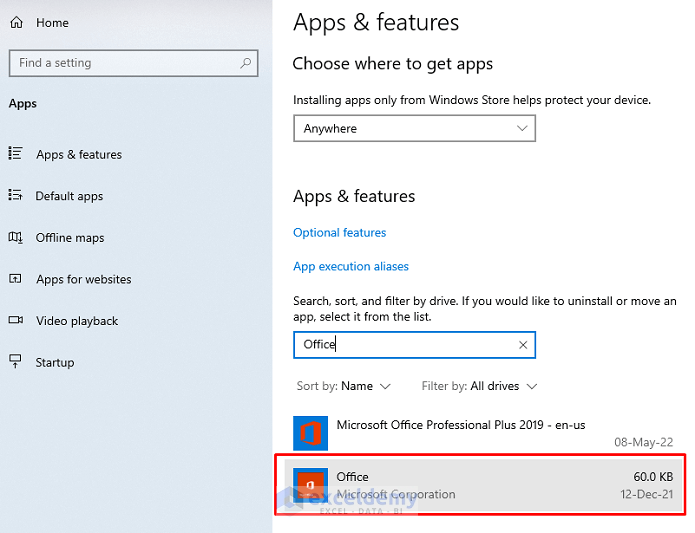Click the Office app tile icon
This screenshot has height=533, width=695.
(x=310, y=485)
